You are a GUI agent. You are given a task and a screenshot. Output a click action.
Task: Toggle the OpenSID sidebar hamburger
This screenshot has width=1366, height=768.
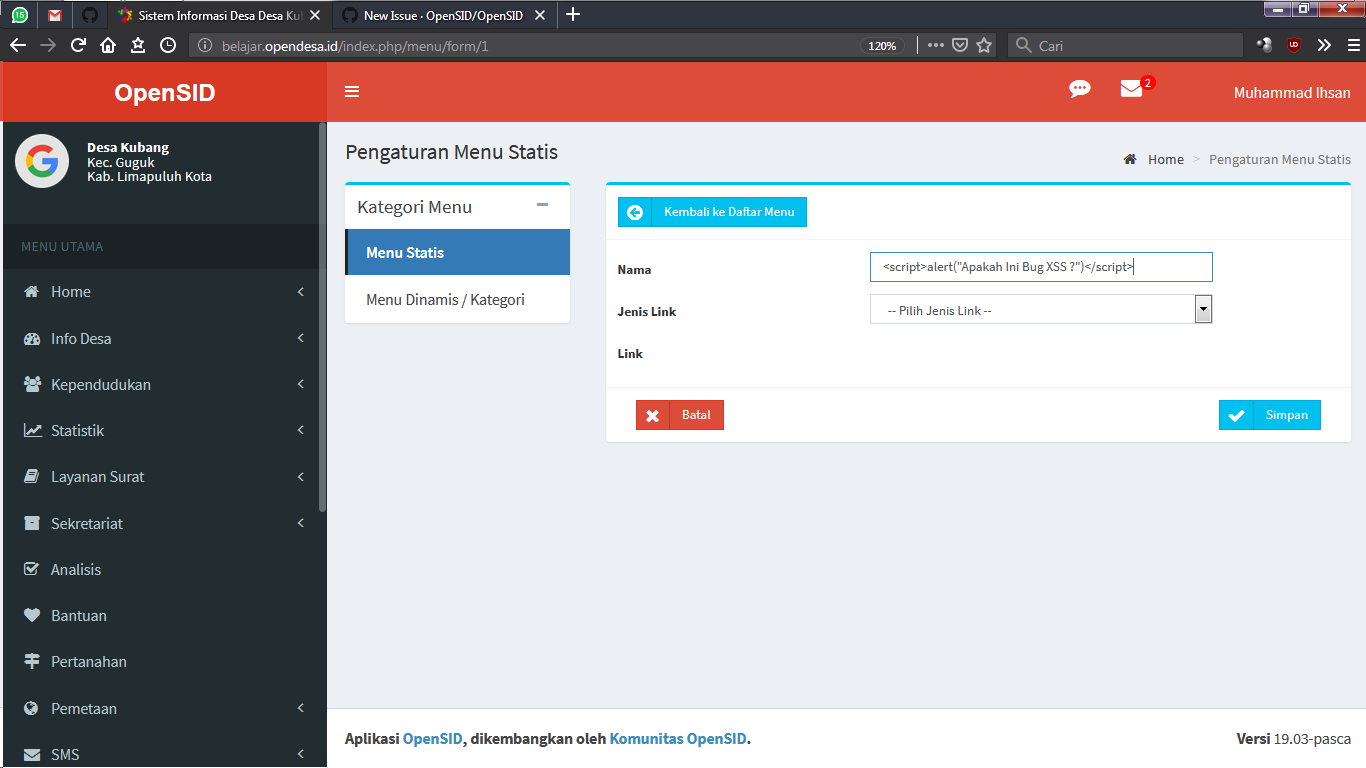(352, 92)
